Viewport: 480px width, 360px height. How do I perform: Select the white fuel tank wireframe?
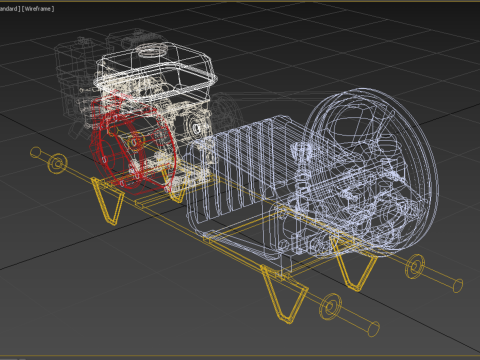tap(157, 71)
